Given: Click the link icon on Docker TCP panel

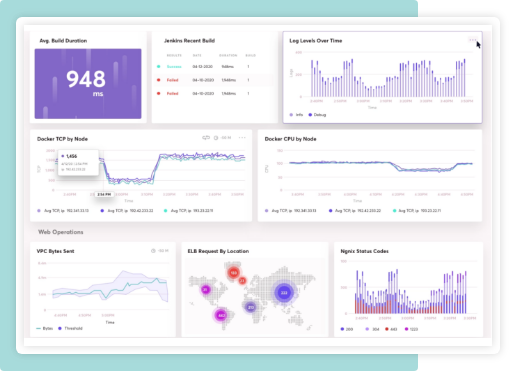Looking at the screenshot, I should 206,138.
